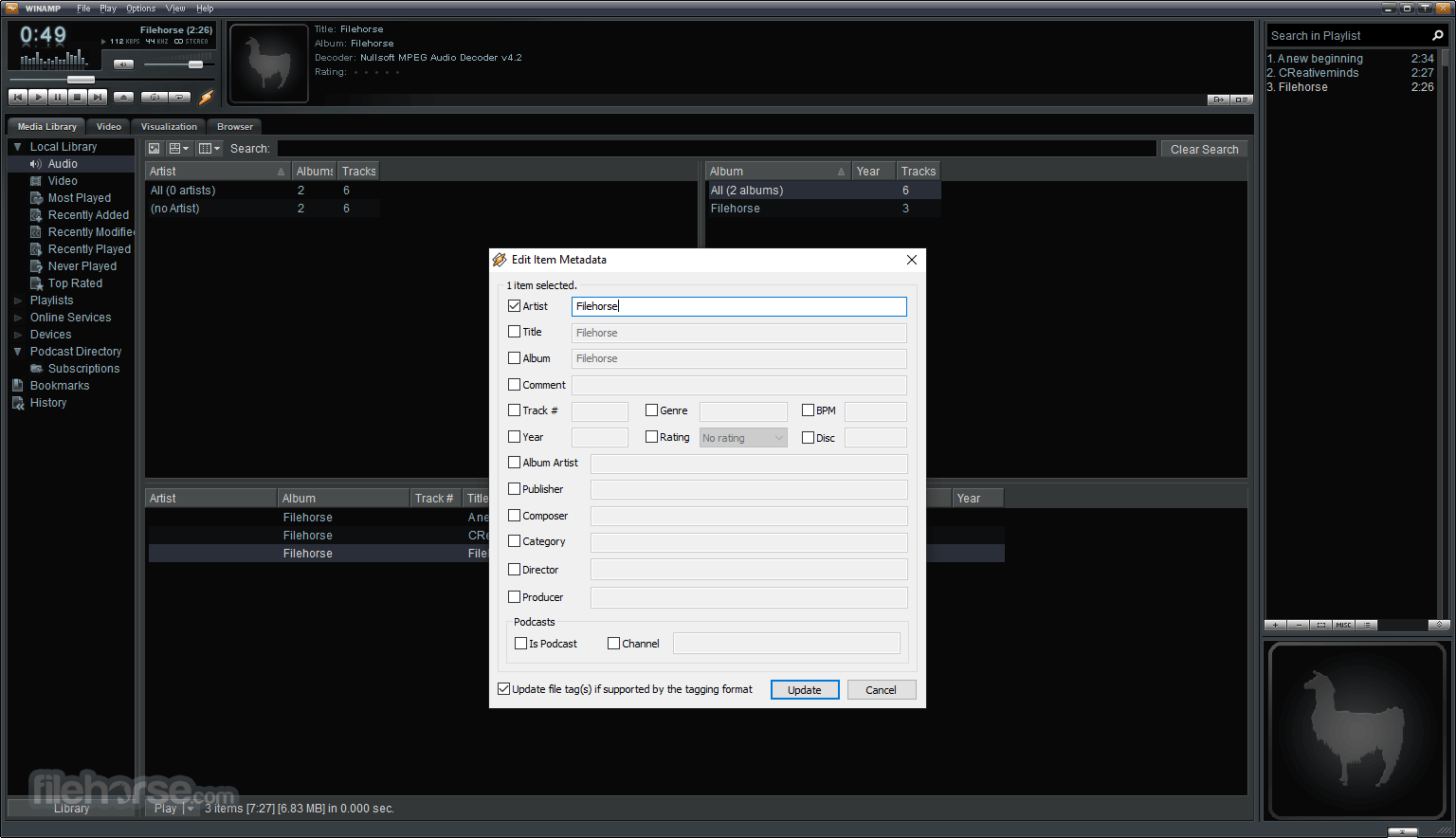The height and width of the screenshot is (838, 1456).
Task: Toggle shuffle playback button
Action: (x=155, y=97)
